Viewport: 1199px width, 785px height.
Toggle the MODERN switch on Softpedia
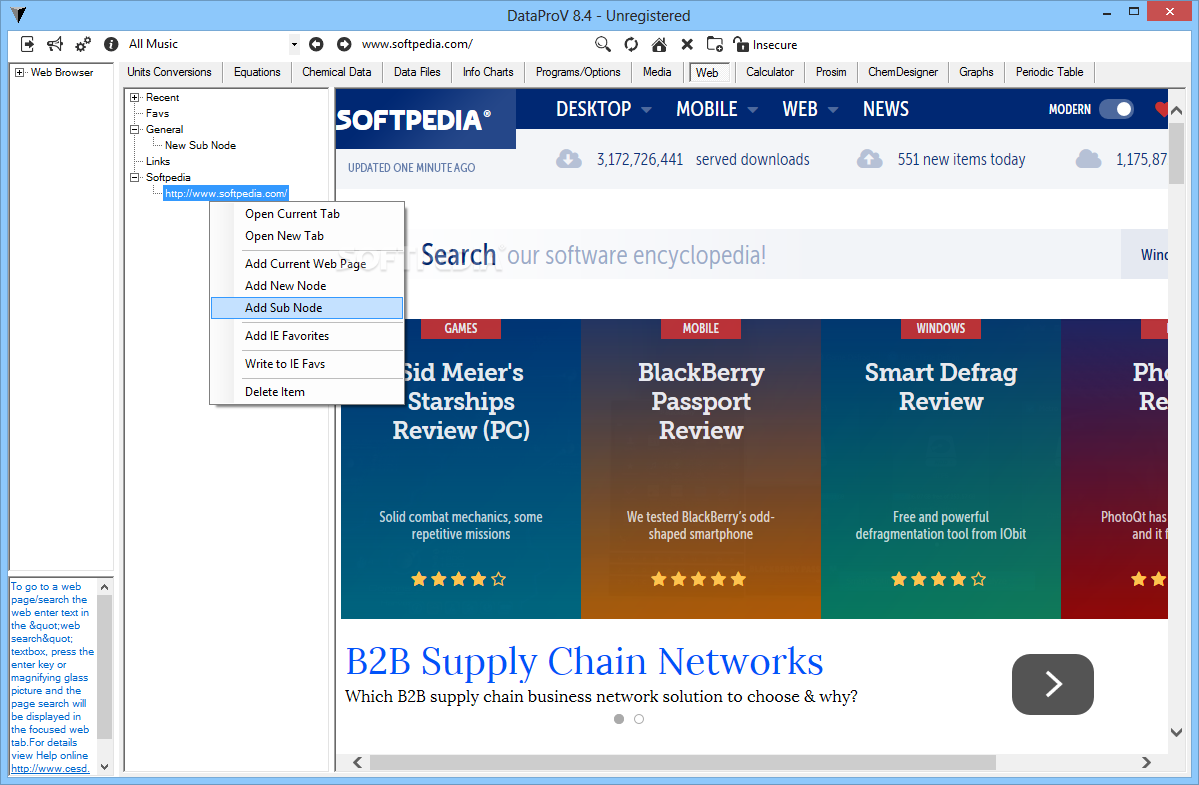point(1116,109)
